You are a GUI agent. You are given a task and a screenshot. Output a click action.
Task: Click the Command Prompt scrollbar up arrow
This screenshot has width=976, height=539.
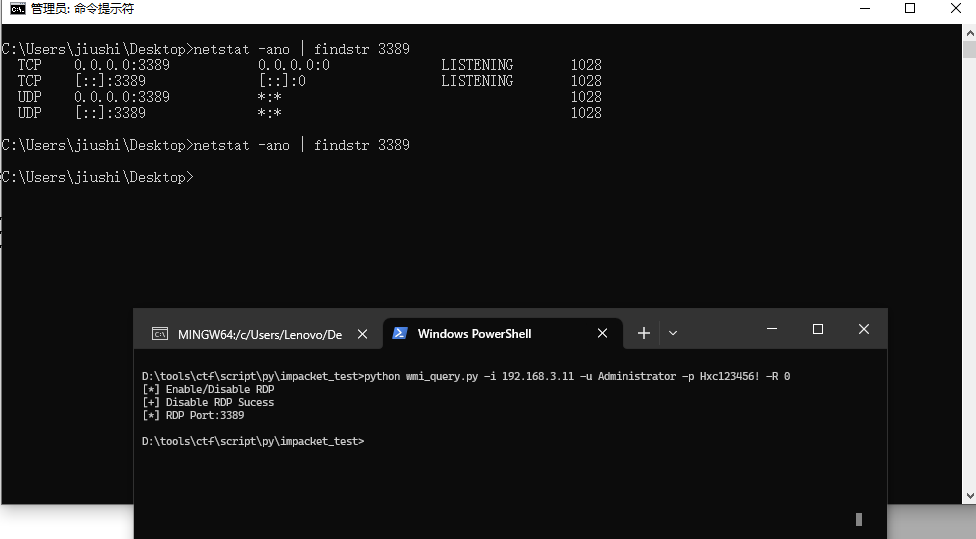(970, 32)
